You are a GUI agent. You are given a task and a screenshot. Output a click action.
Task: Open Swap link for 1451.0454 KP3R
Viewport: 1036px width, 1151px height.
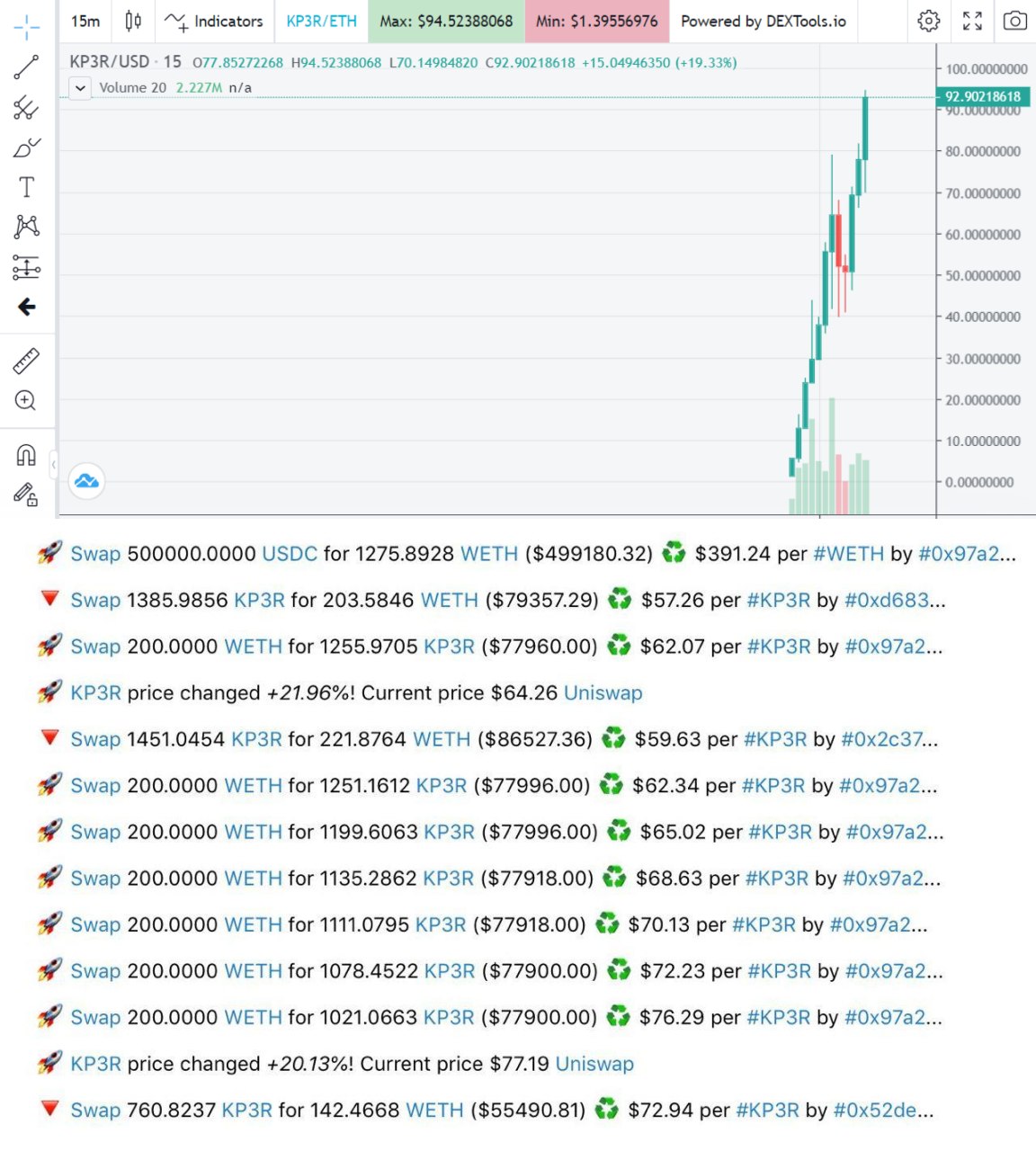pyautogui.click(x=95, y=739)
